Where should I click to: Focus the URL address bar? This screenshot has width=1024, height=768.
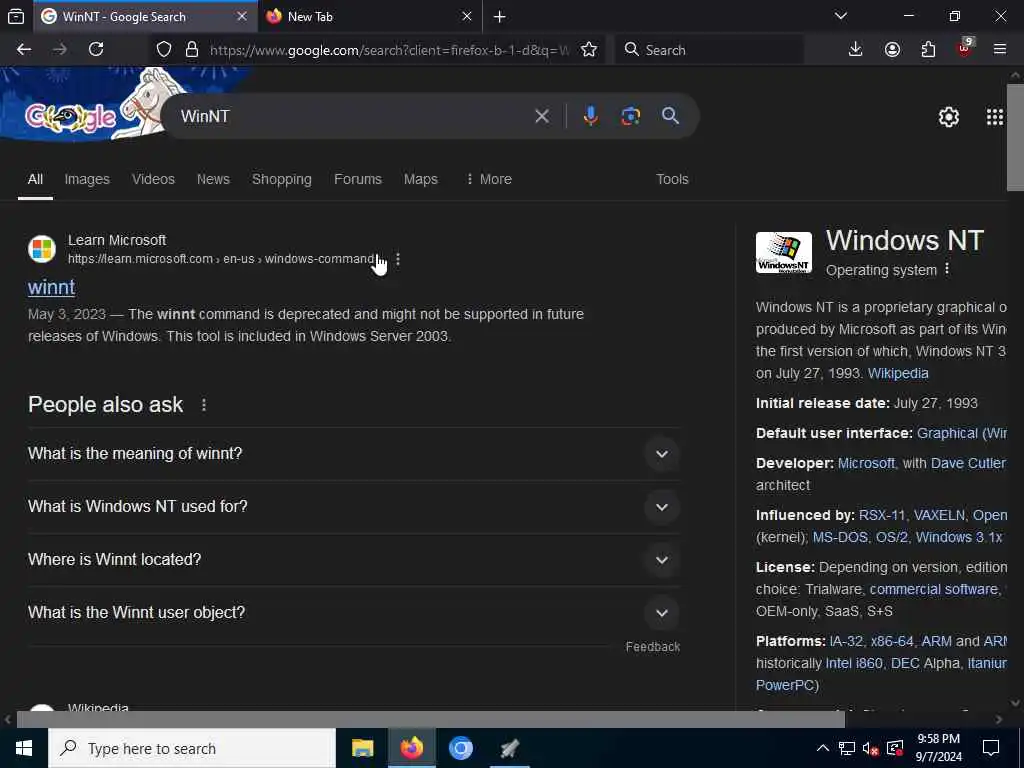389,50
